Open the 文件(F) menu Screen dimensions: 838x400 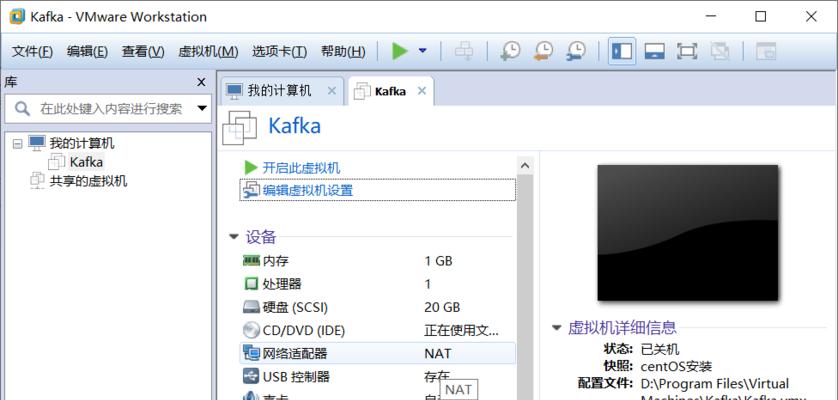[x=32, y=52]
